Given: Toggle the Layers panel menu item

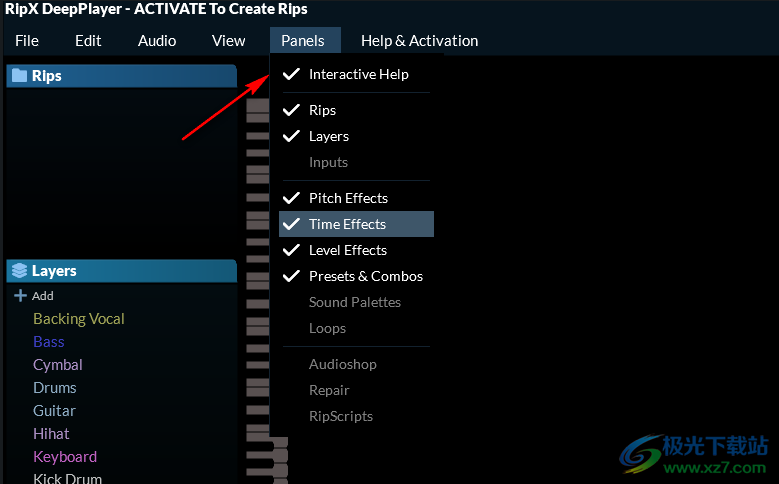Looking at the screenshot, I should click(x=328, y=136).
